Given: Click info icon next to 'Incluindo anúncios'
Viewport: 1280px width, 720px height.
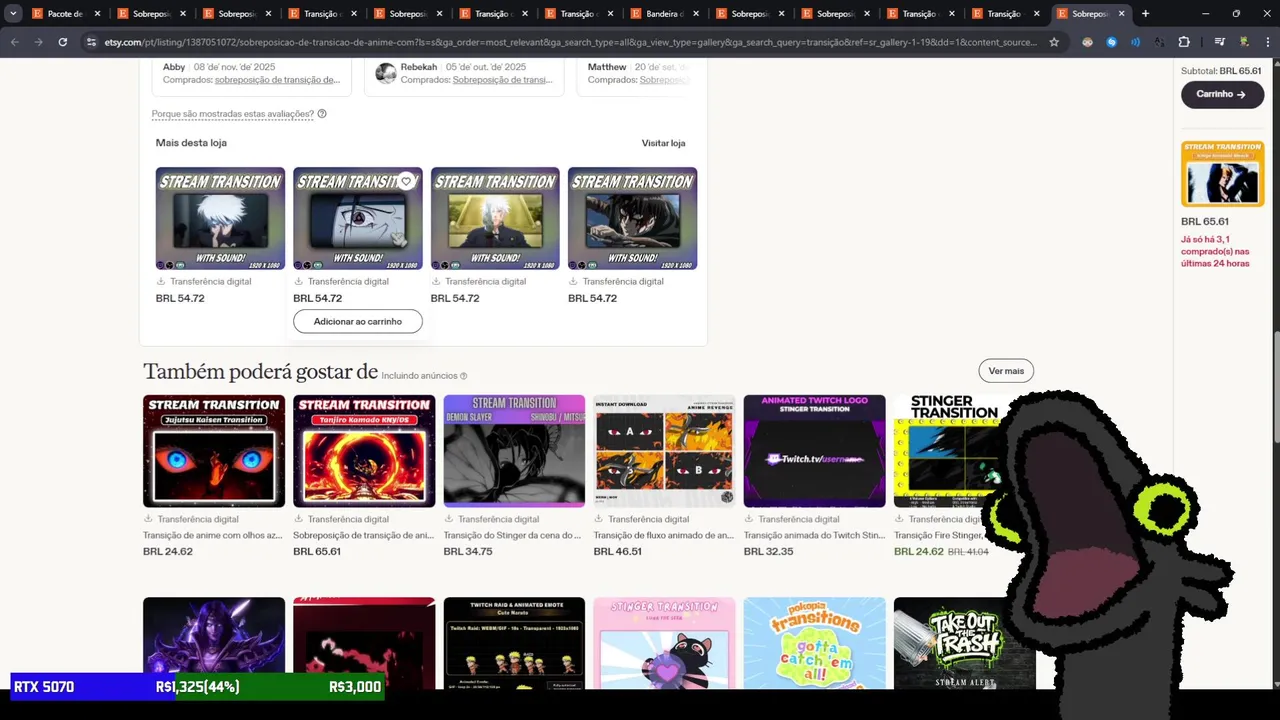Looking at the screenshot, I should 463,376.
